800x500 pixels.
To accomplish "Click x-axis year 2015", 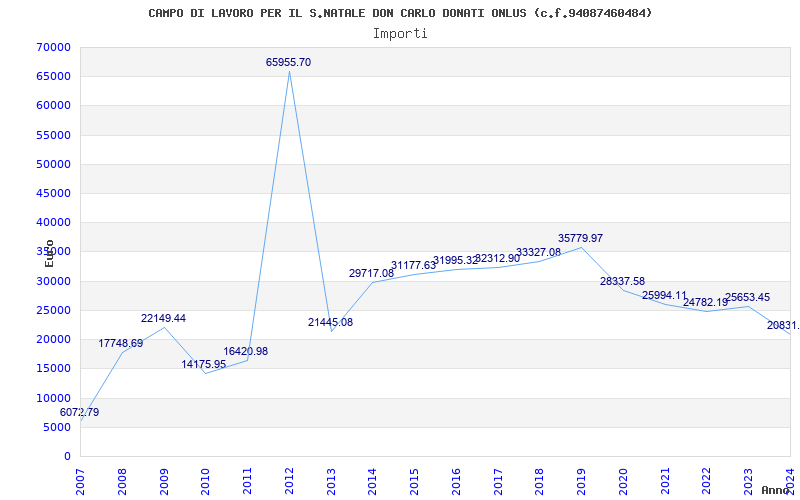I will (x=414, y=482).
